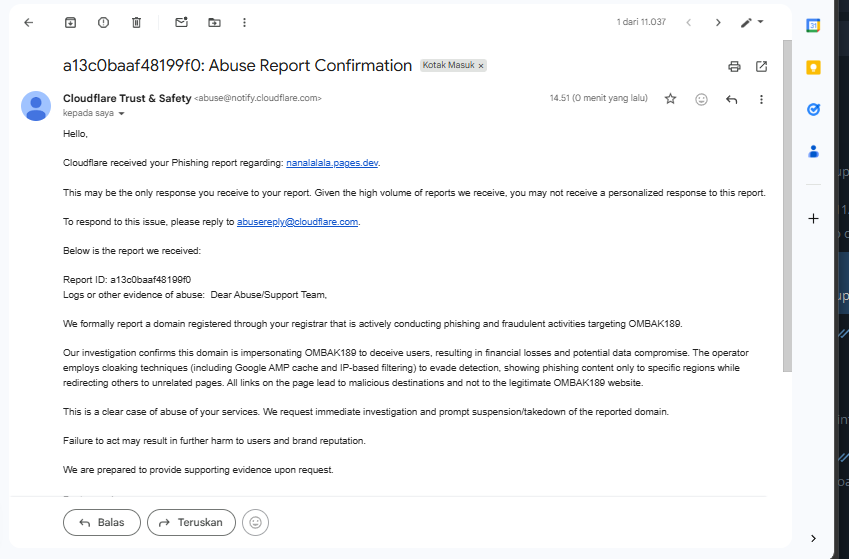Delete the email with trash icon

pos(137,22)
